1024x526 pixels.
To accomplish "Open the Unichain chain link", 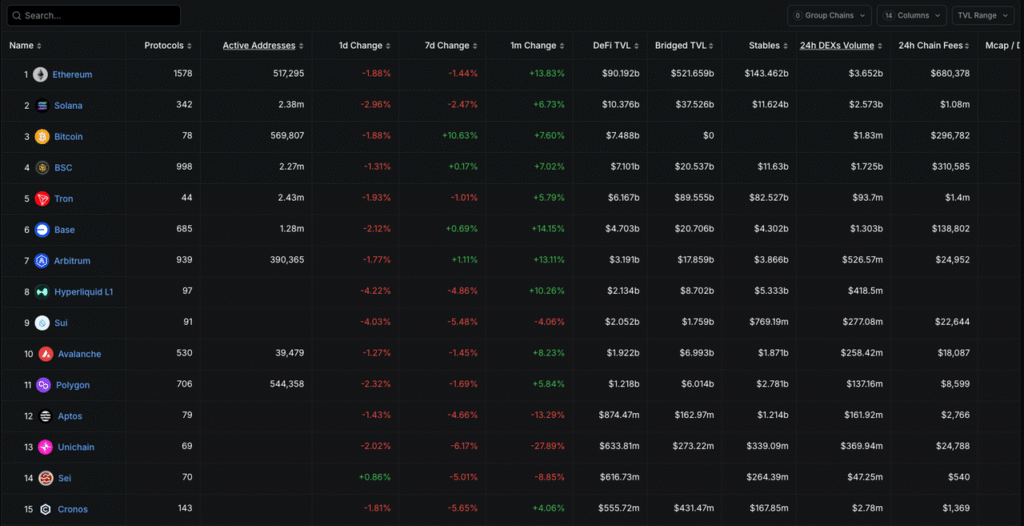I will click(76, 447).
